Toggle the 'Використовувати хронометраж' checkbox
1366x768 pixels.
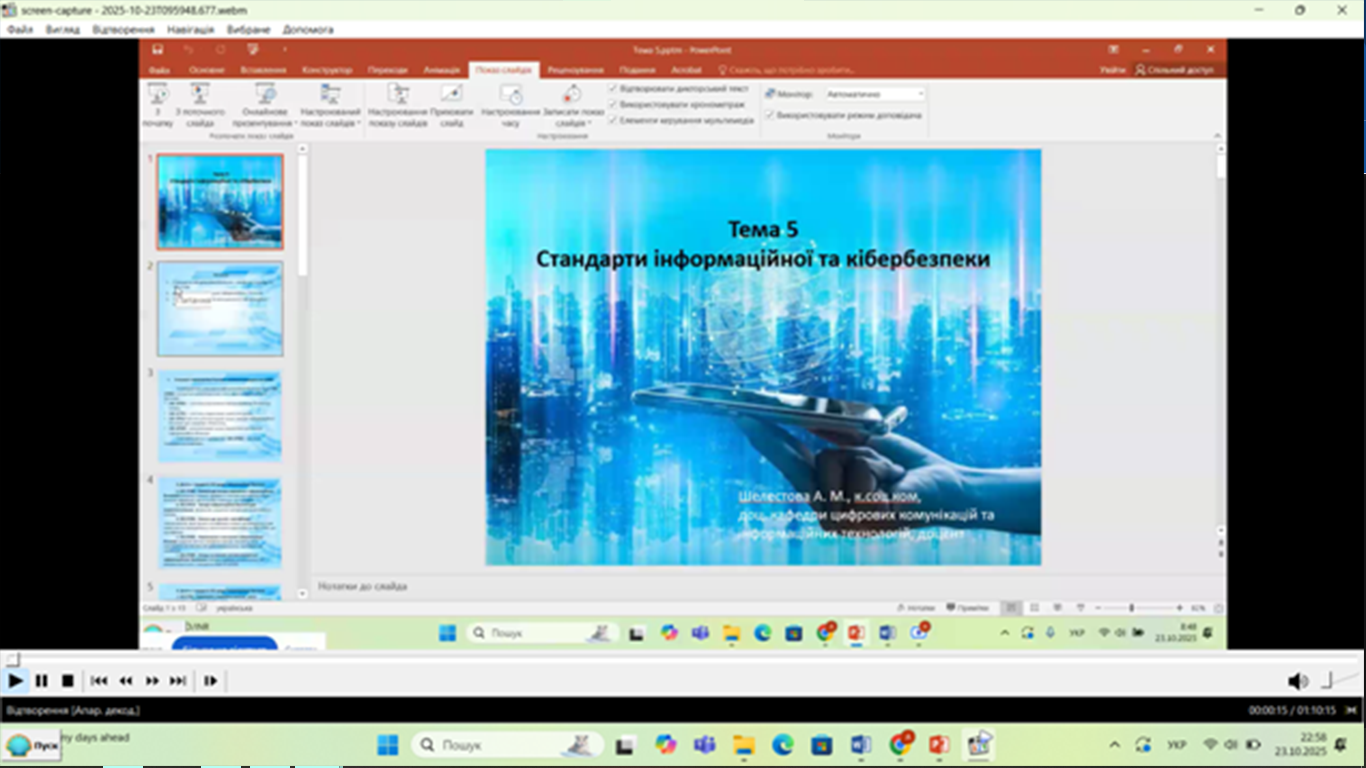click(x=613, y=104)
